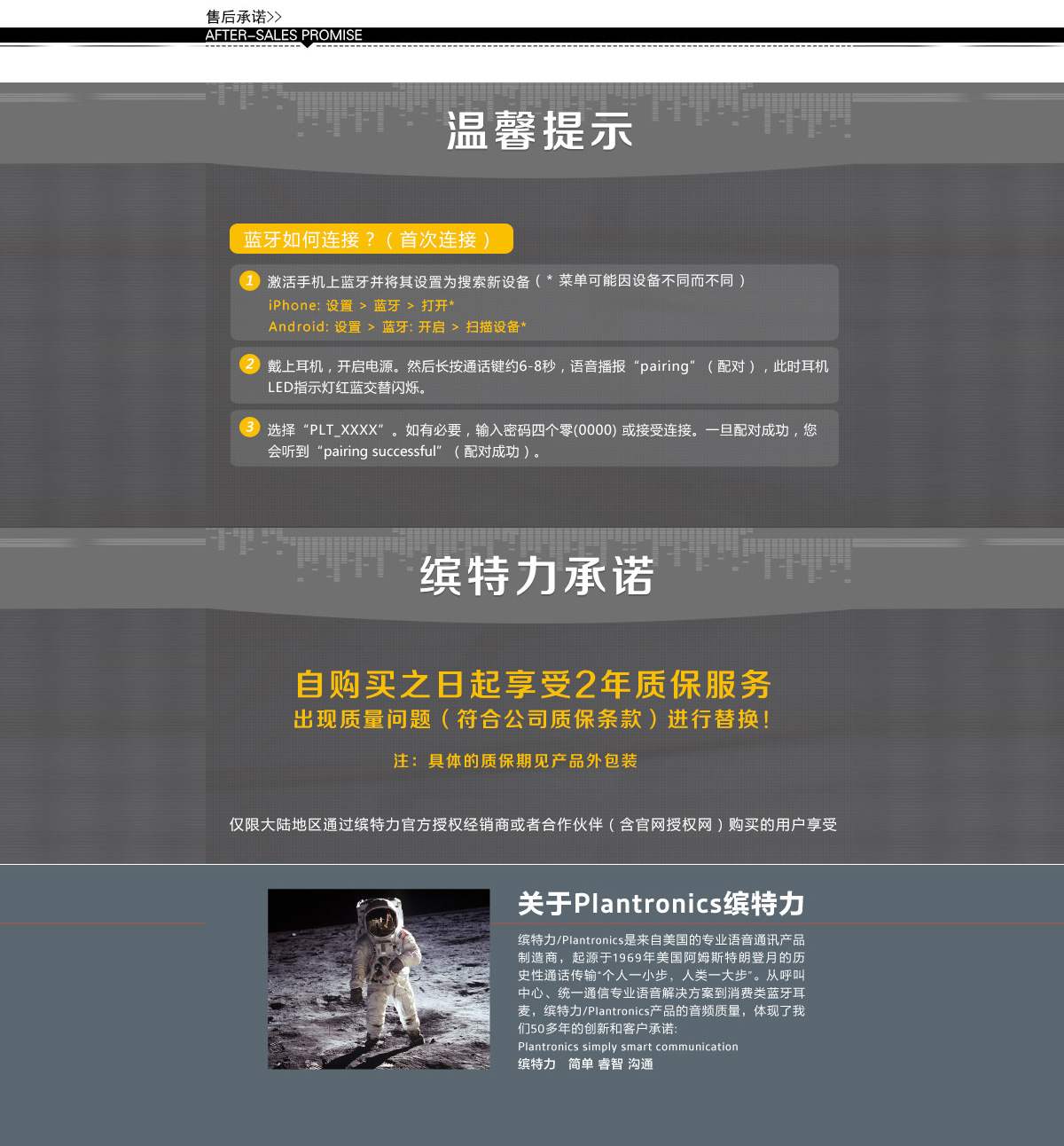Click the line 缤特力/Plantronics是来自美国的专业语音通讯产品

coord(661,940)
